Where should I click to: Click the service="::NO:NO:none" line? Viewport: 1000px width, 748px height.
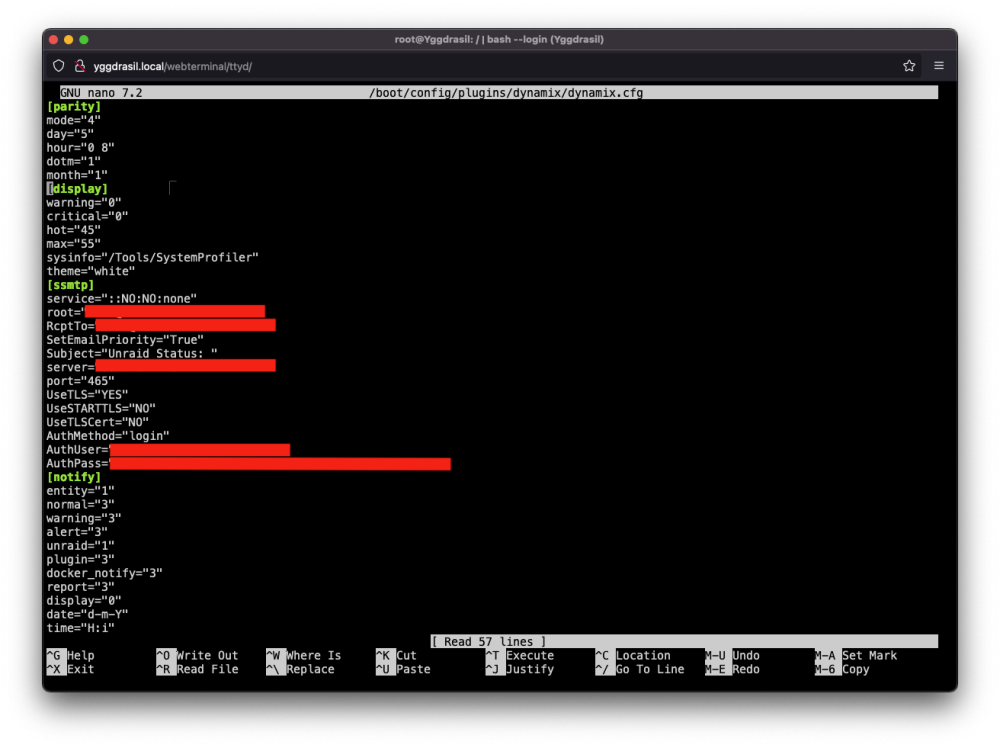[x=122, y=298]
